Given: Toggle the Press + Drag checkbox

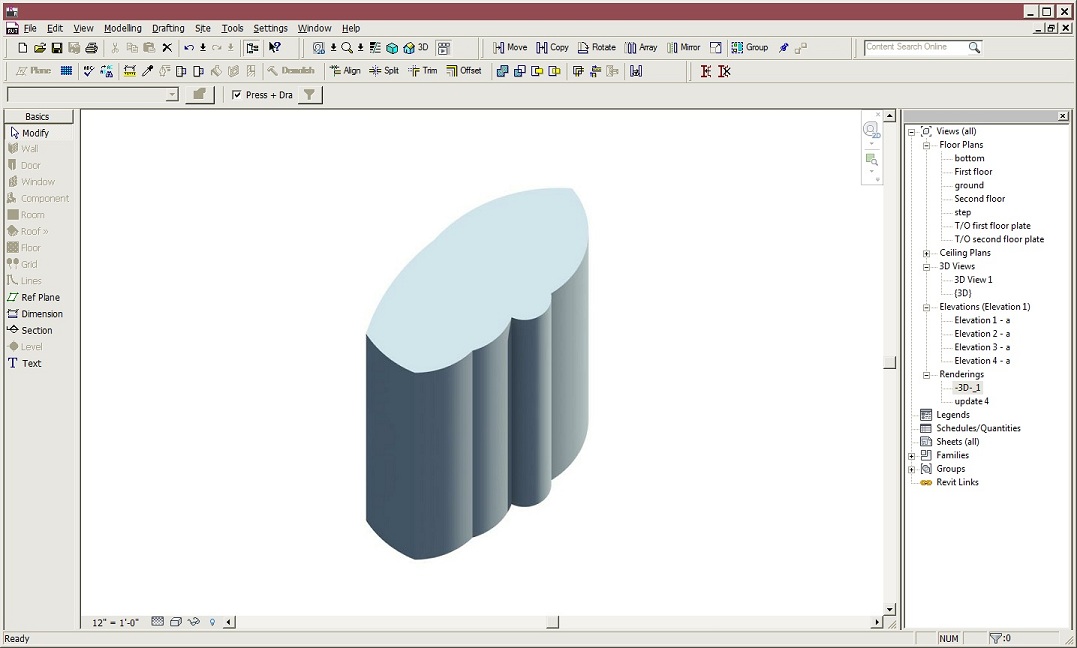Looking at the screenshot, I should click(x=237, y=95).
